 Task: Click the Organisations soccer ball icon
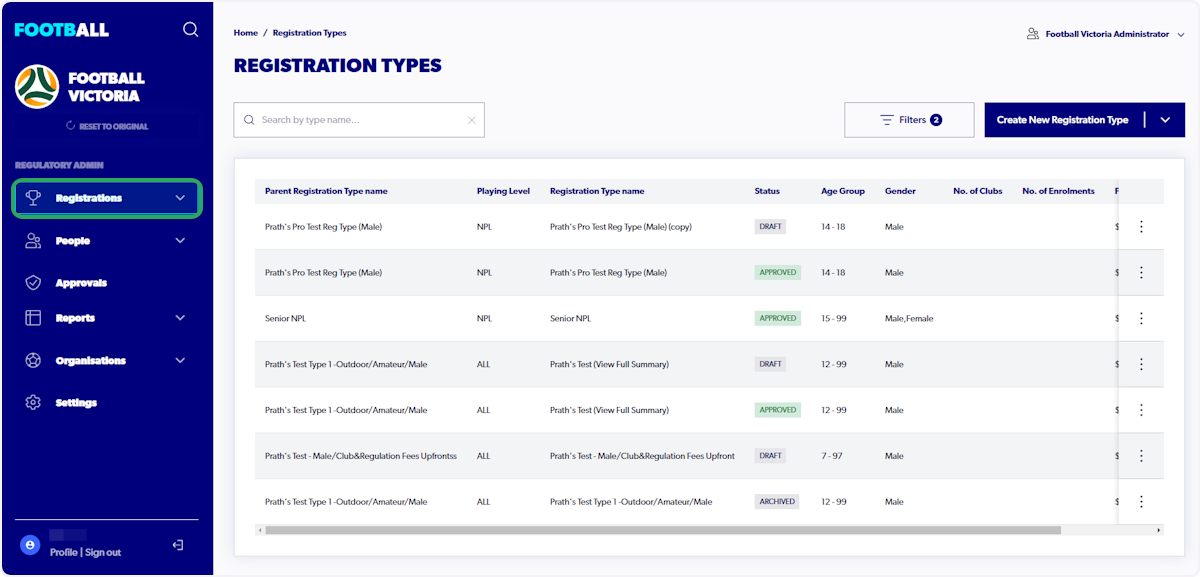pos(33,361)
